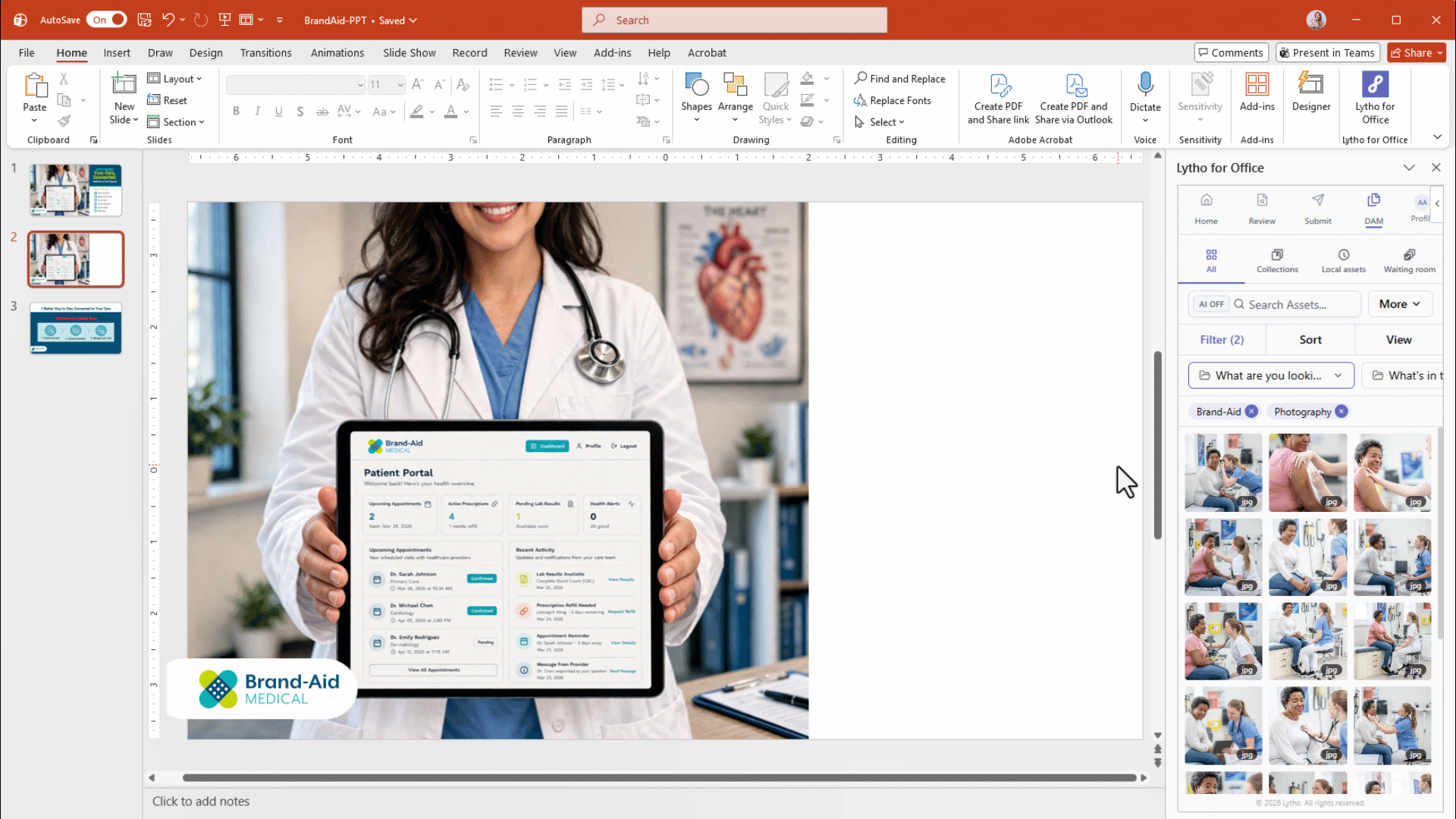The width and height of the screenshot is (1456, 819).
Task: Remove the Photography filter tag
Action: [x=1341, y=411]
